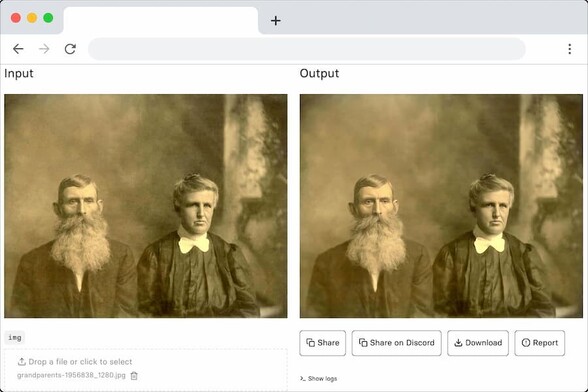Click the browser address bar
Screen dimensions: 588x392
click(x=307, y=49)
